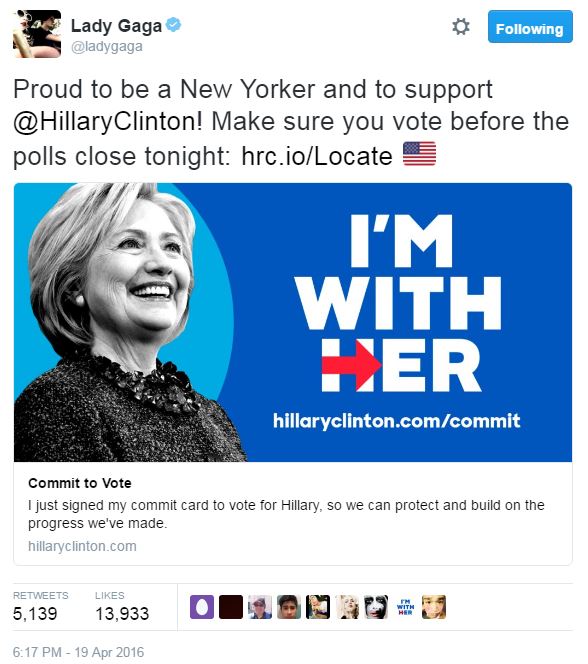Open the I'm With Her avatar liker
This screenshot has height=664, width=588.
coord(405,607)
